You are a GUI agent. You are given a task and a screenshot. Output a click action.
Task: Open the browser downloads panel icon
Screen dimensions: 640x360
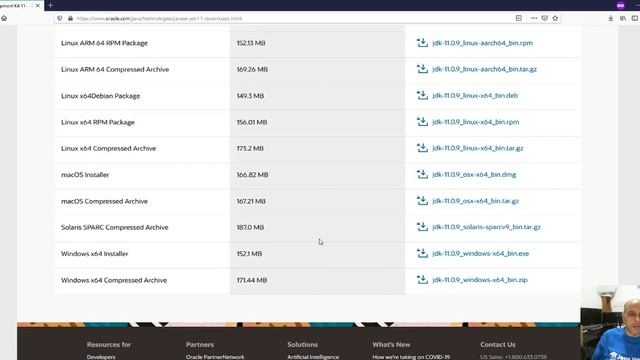611,18
